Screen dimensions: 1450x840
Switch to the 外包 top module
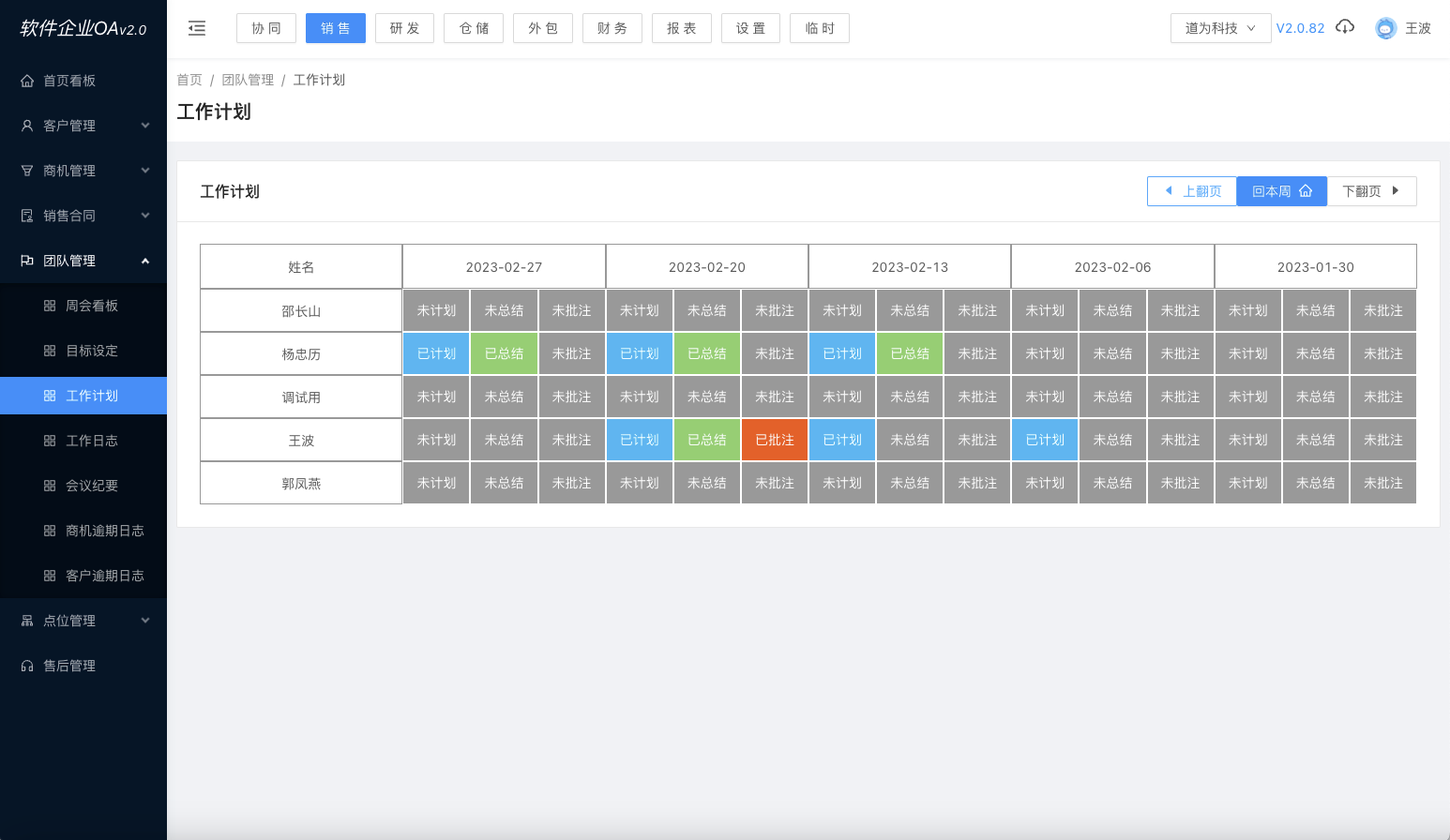[543, 28]
